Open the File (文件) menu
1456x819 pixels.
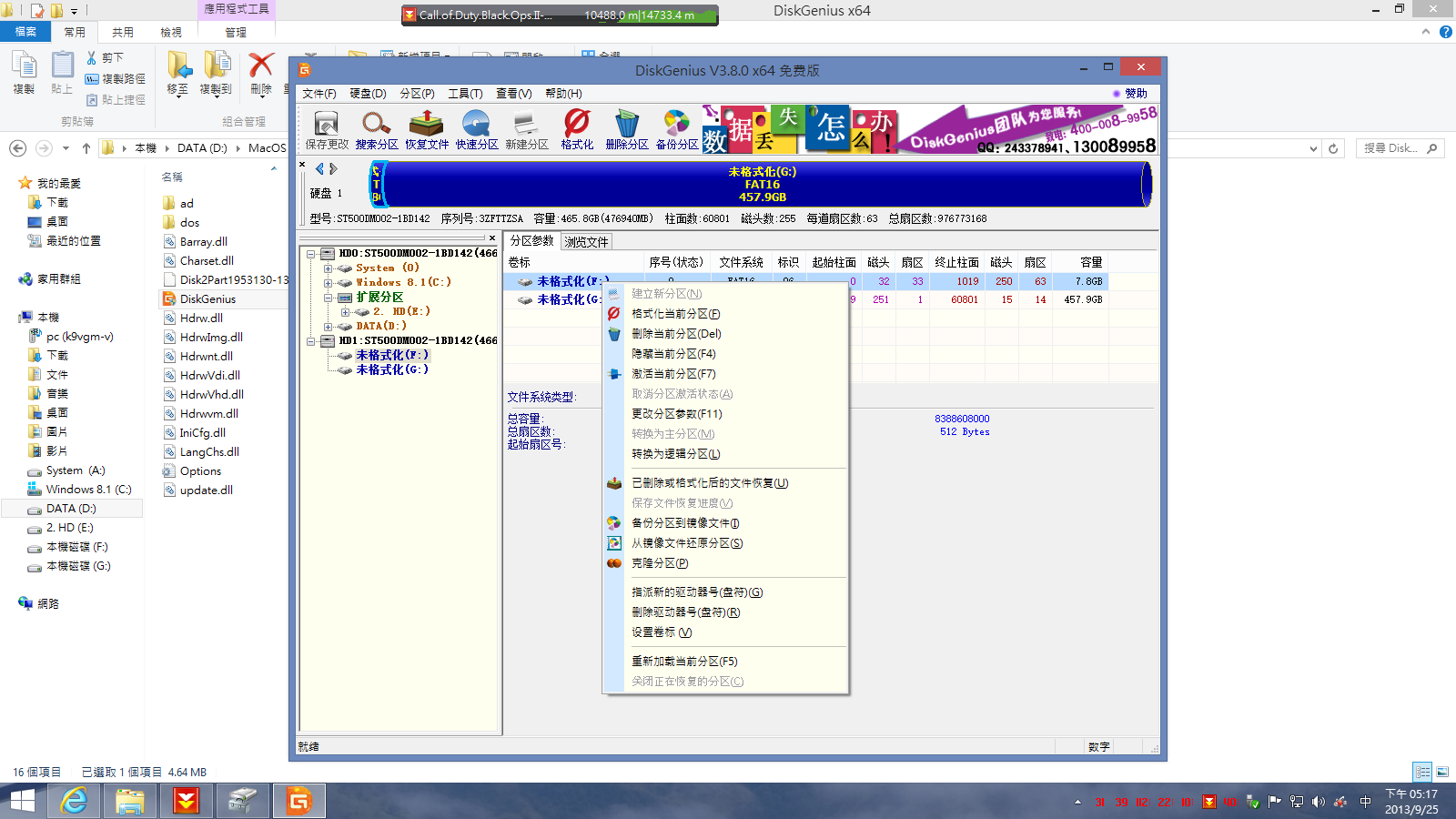pos(319,94)
